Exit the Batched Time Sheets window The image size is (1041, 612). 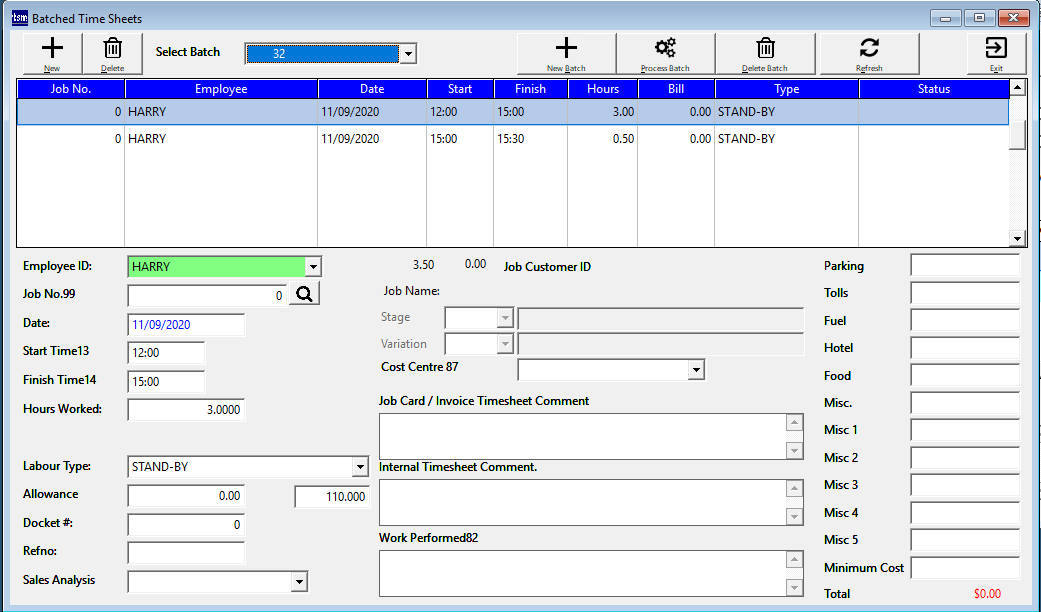pos(994,50)
